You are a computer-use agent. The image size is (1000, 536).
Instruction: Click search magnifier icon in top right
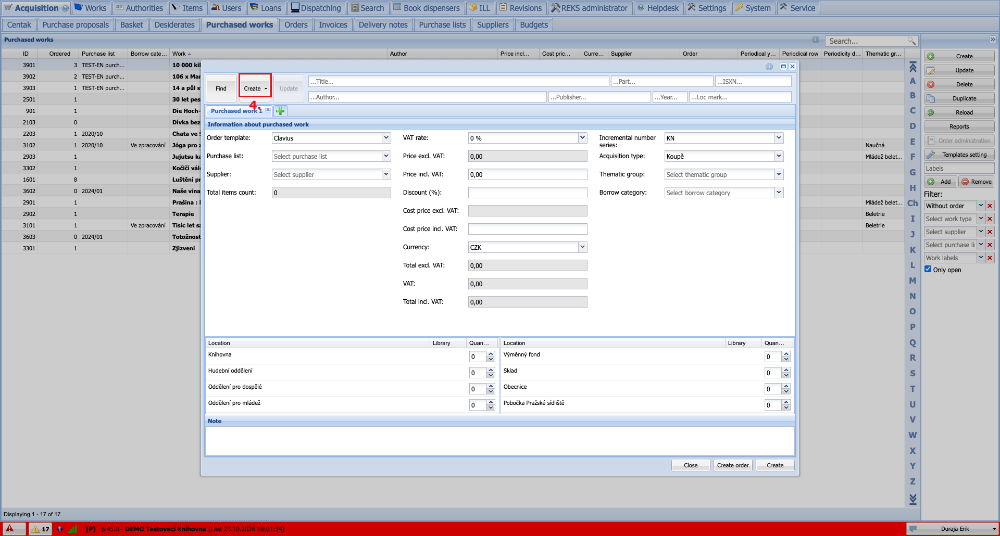pyautogui.click(x=912, y=41)
